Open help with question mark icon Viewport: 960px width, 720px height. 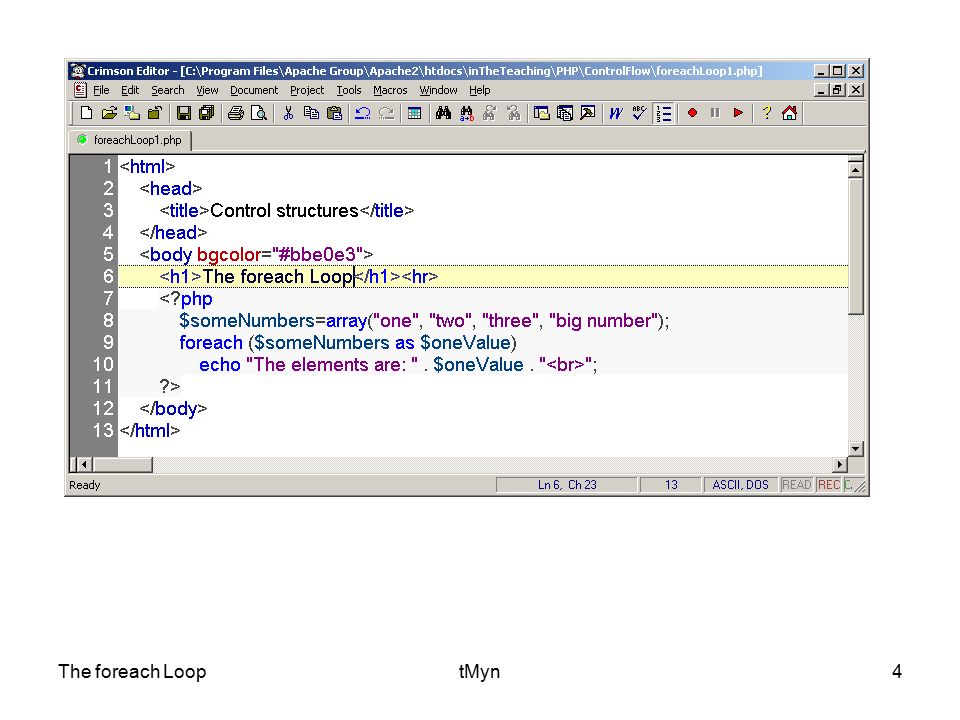tap(767, 113)
